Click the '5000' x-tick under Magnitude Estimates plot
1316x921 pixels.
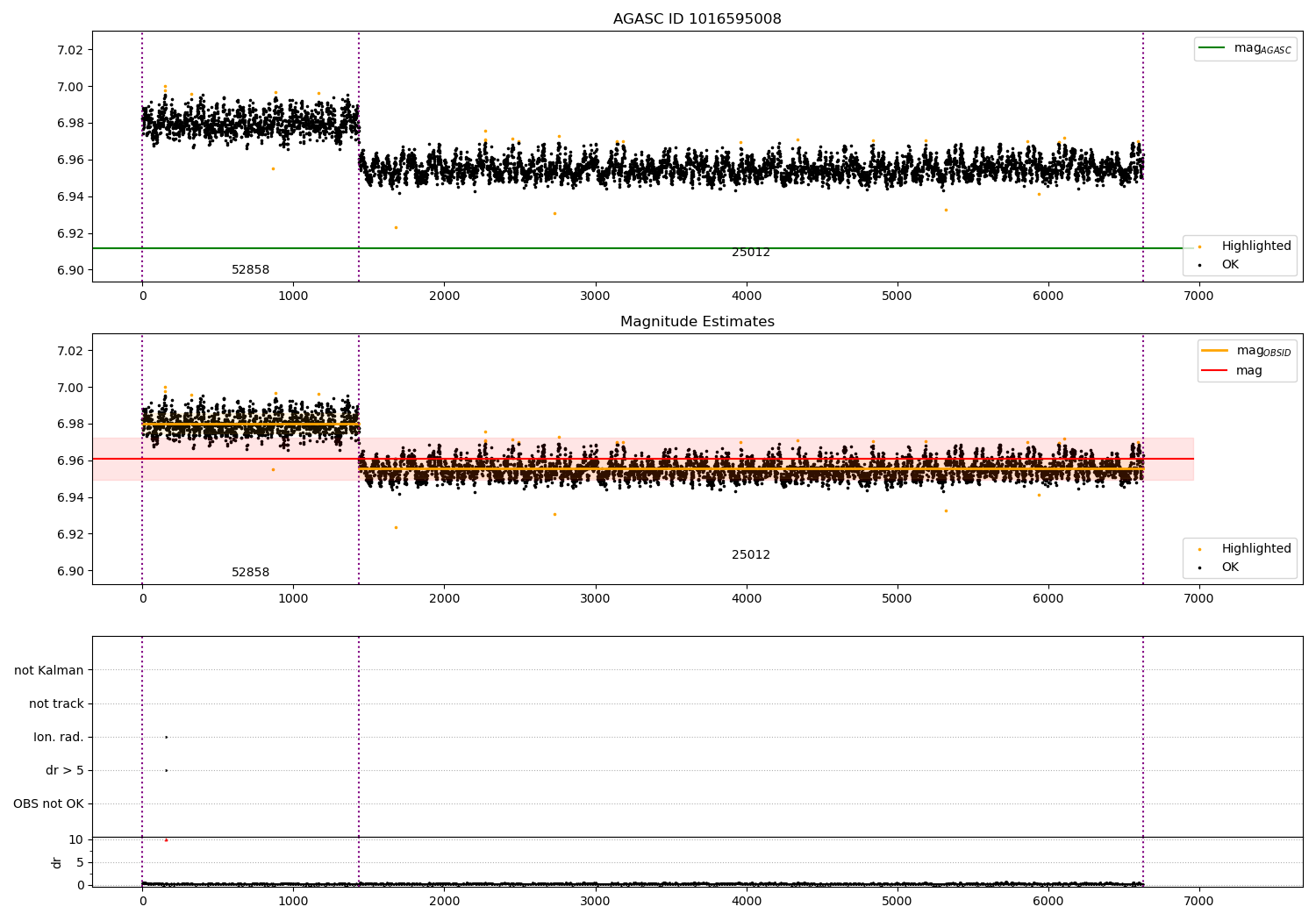898,599
